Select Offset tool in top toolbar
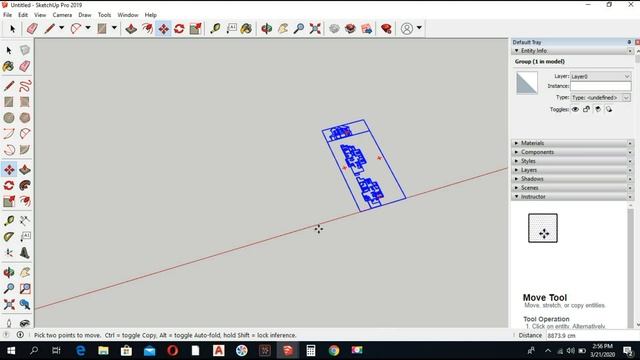640x360 pixels. 147,29
